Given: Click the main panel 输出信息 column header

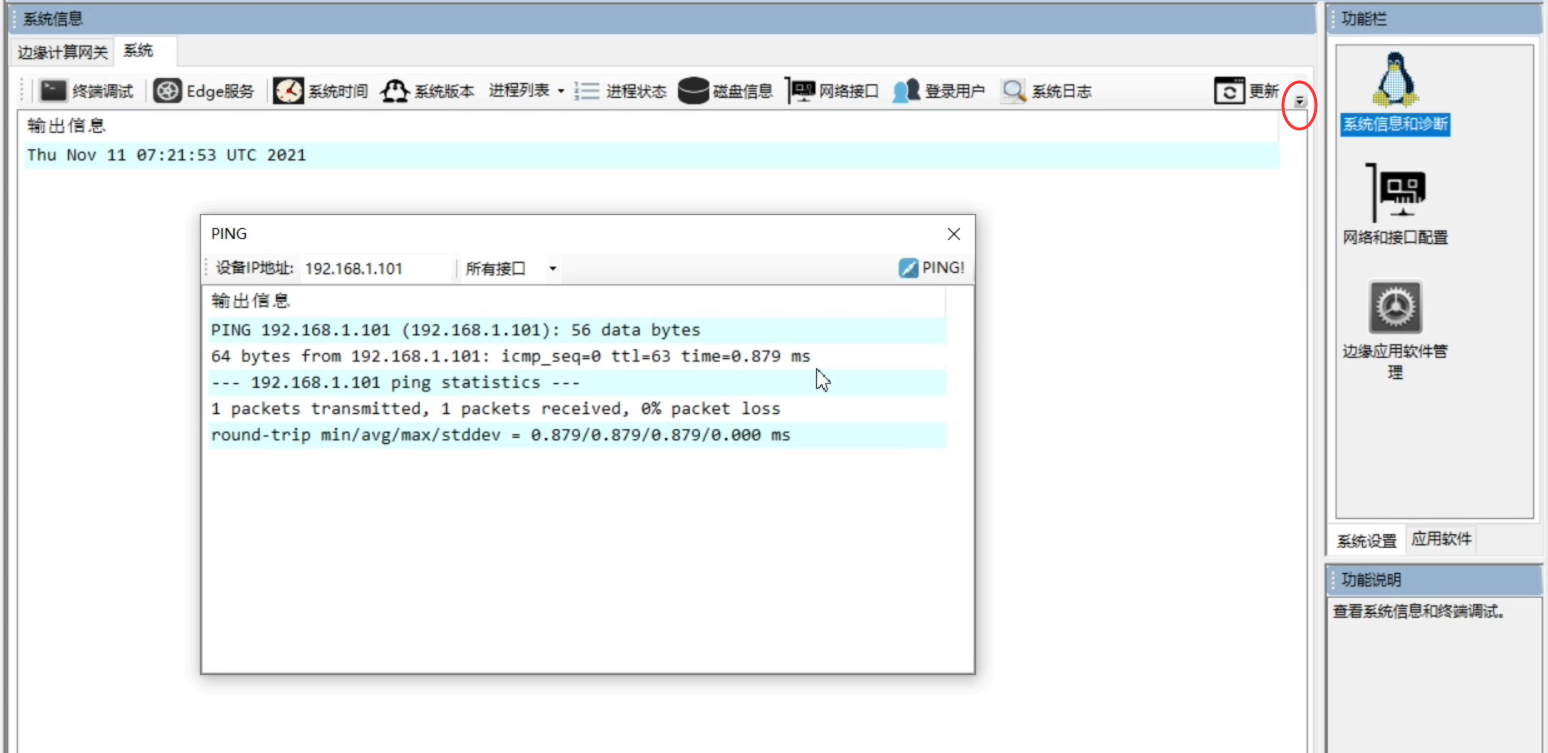Looking at the screenshot, I should click(x=651, y=126).
